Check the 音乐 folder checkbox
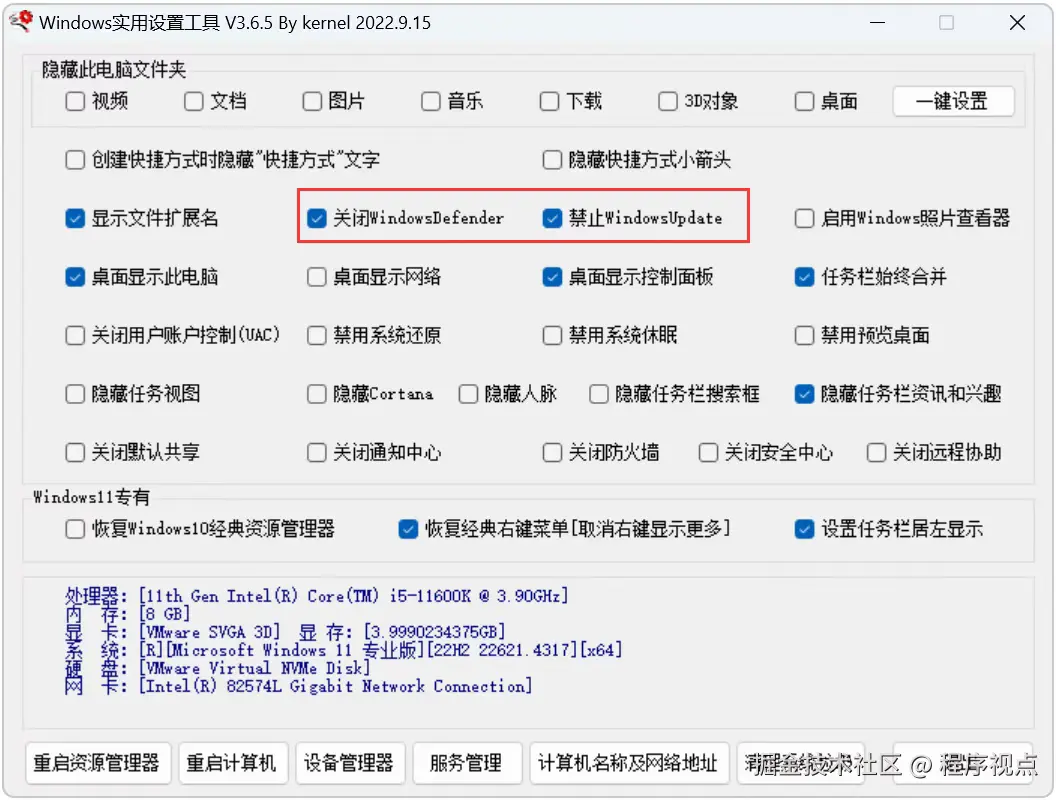Image resolution: width=1061 pixels, height=801 pixels. (430, 101)
